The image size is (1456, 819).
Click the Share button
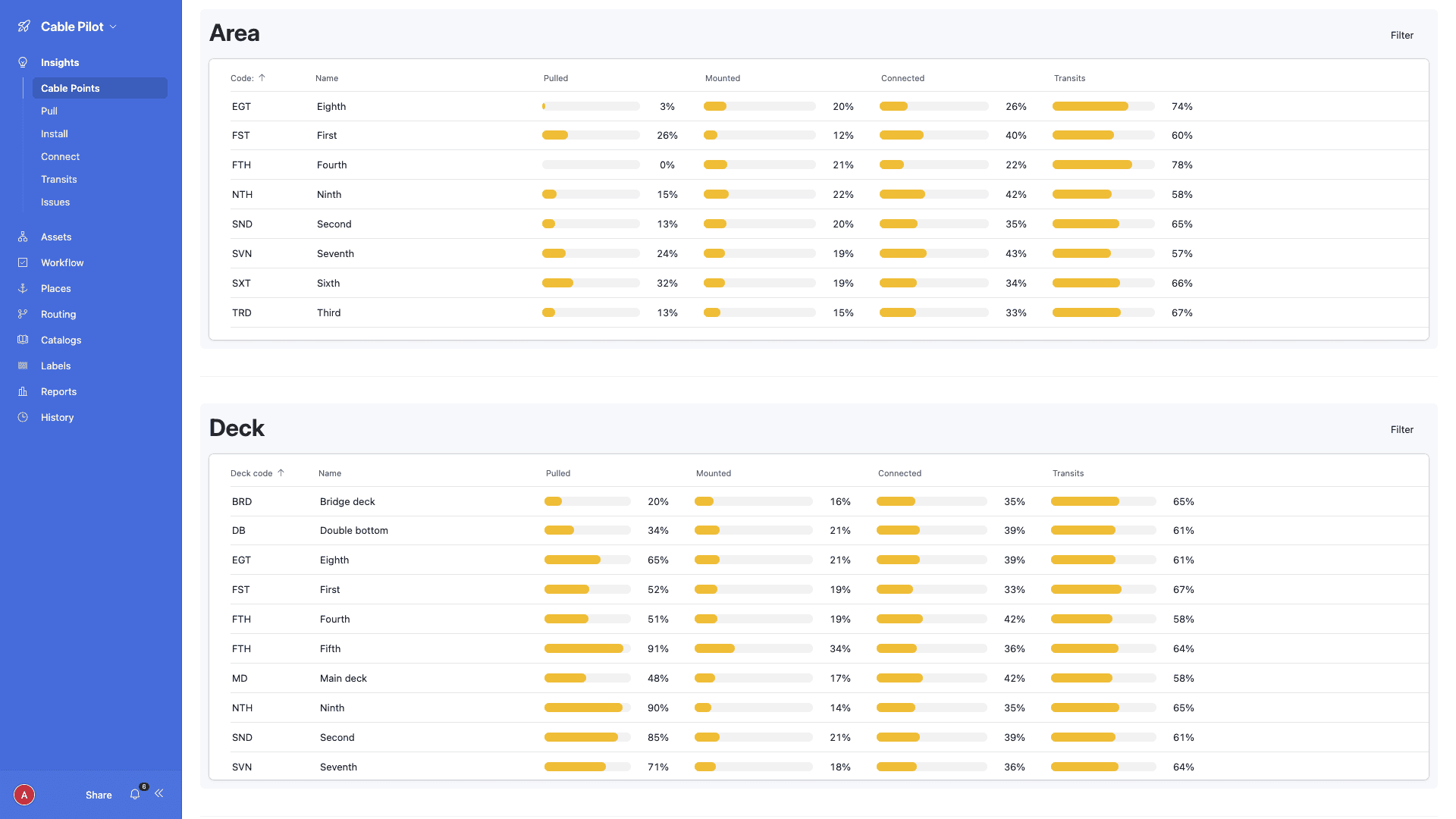coord(98,795)
